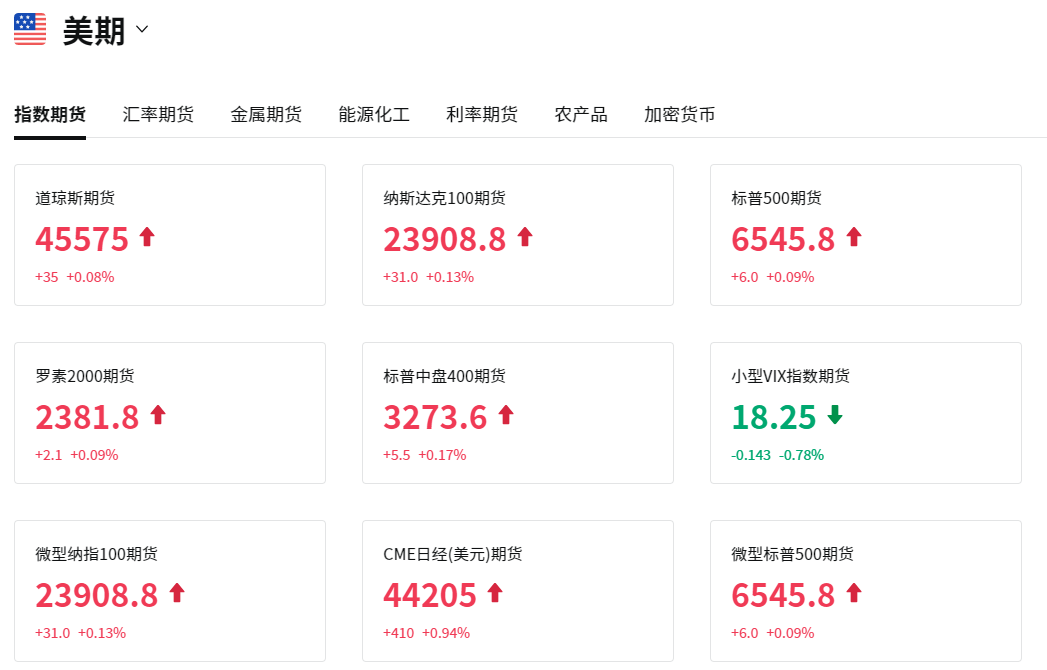Click the 6545.8 price in 标普500期货 card
The width and height of the screenshot is (1047, 670).
[x=783, y=239]
